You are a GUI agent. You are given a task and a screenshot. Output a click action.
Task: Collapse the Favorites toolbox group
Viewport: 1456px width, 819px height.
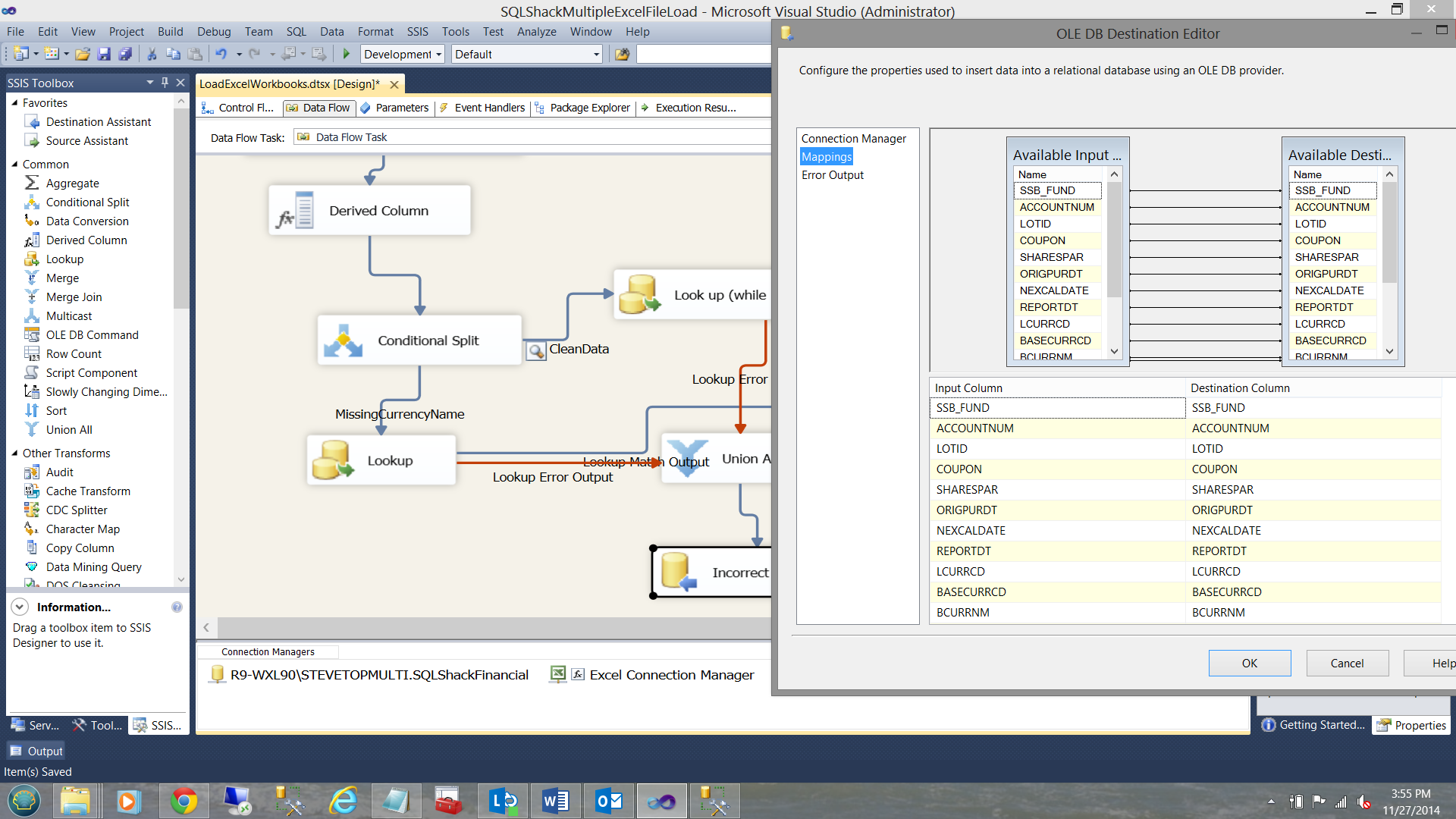tap(14, 102)
